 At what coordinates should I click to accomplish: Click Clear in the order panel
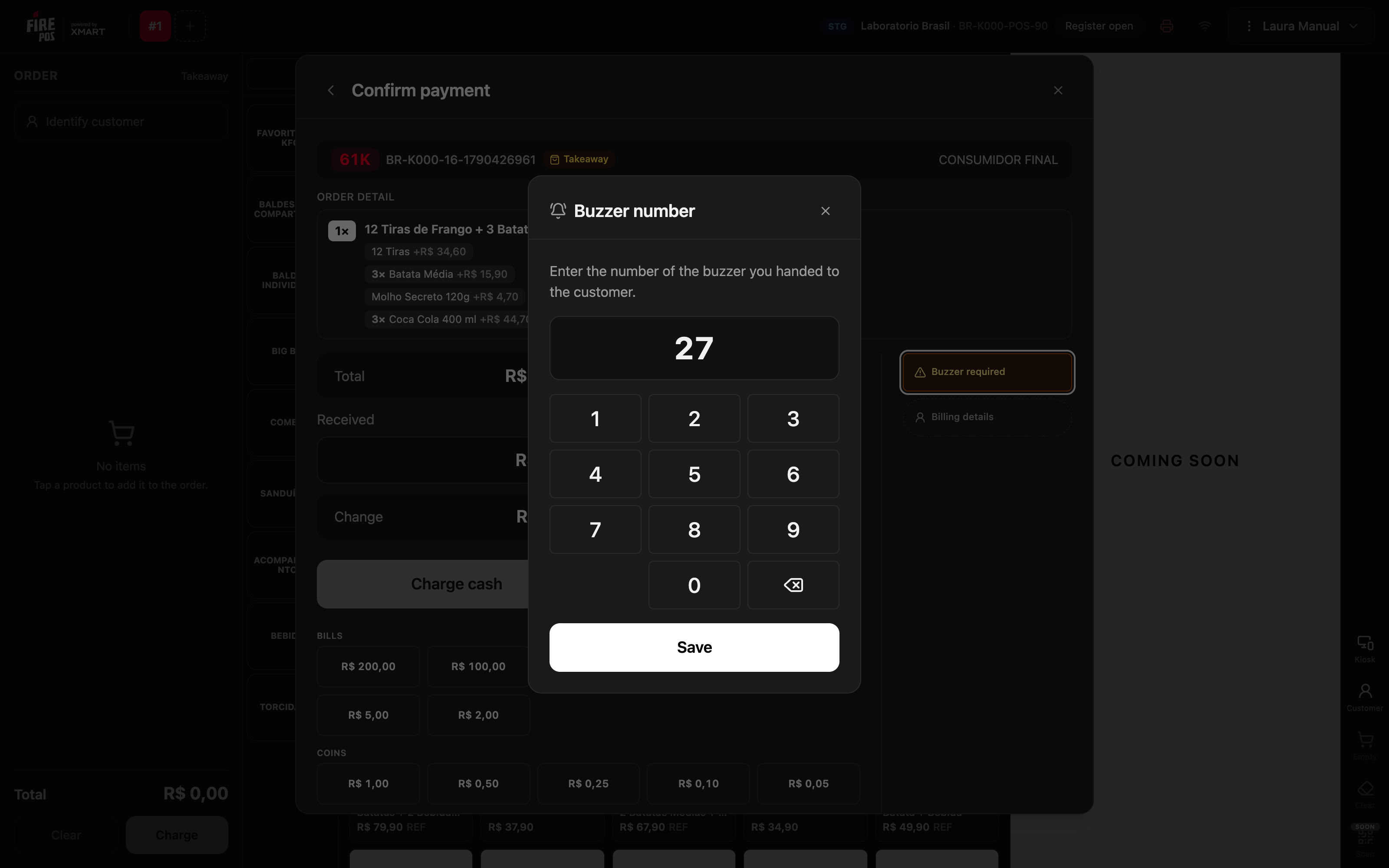[x=66, y=835]
